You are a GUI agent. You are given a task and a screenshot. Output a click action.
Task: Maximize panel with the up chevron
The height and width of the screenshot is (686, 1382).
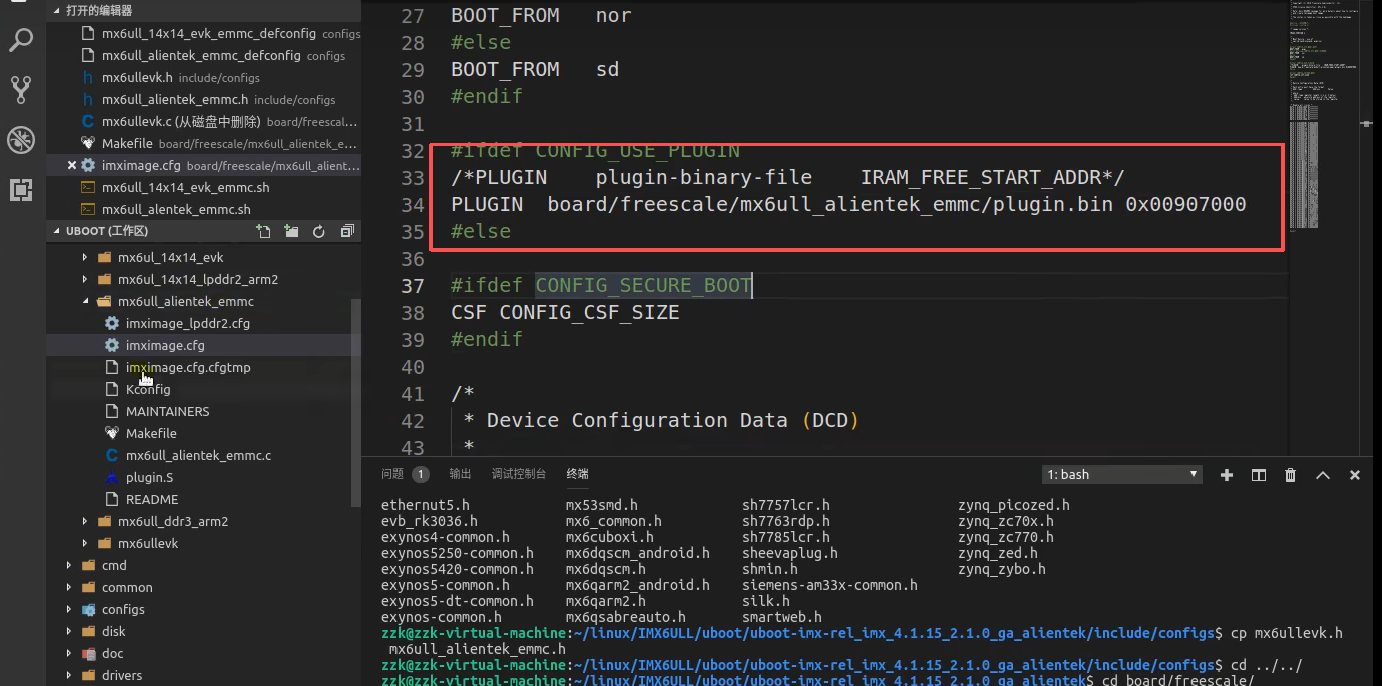(x=1323, y=475)
